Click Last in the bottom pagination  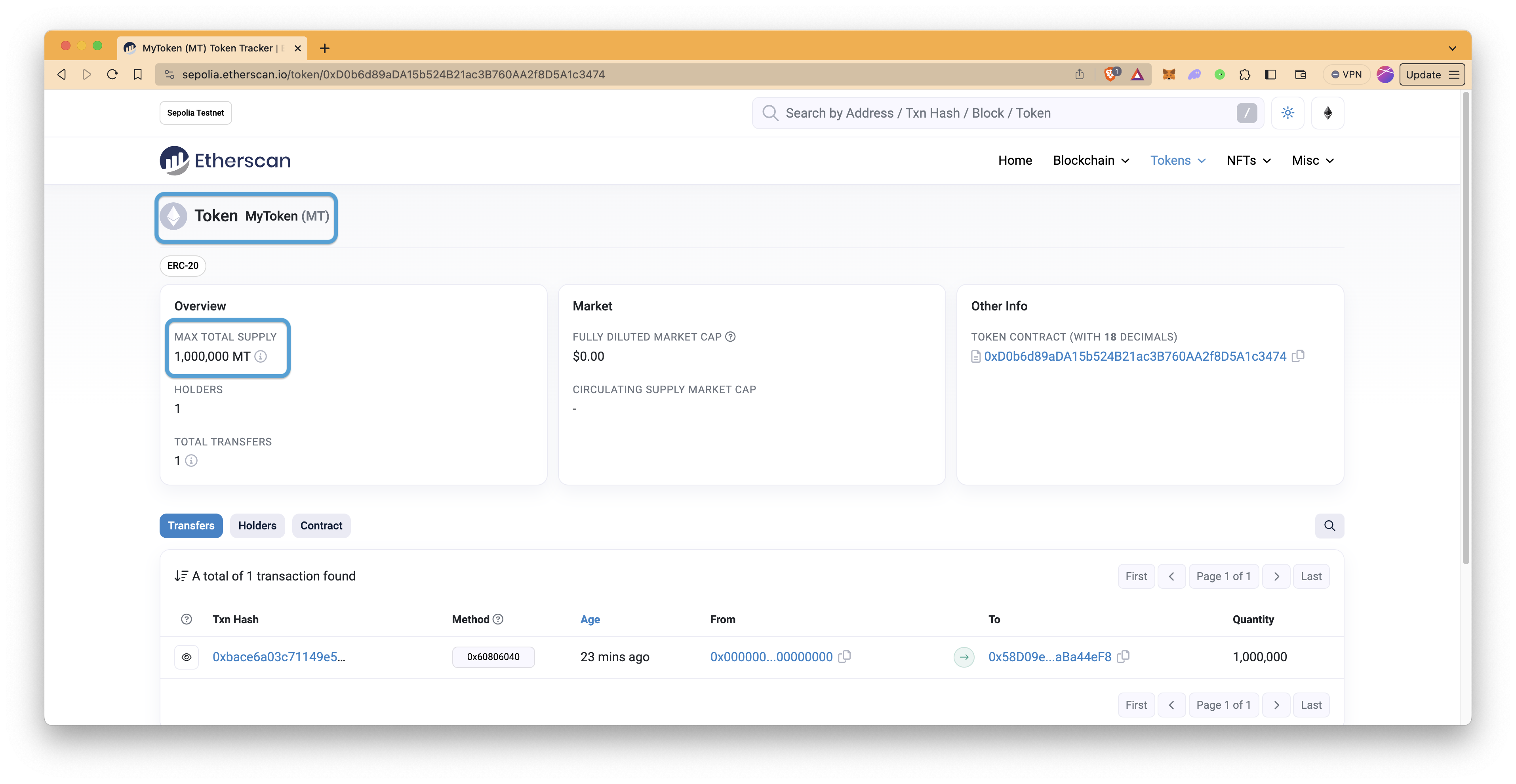coord(1310,704)
